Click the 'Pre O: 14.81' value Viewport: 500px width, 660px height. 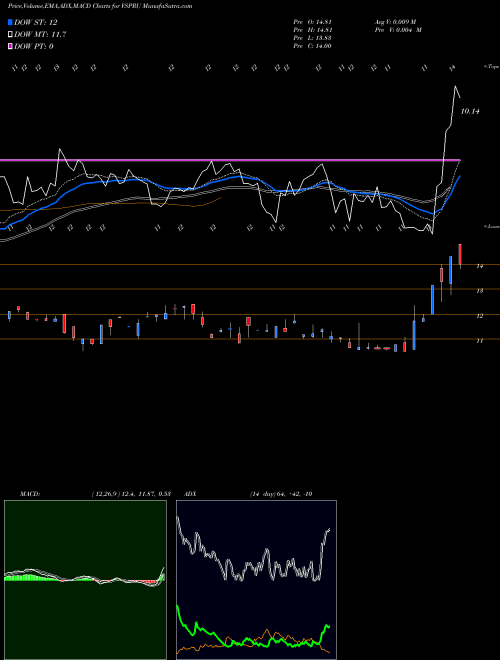click(x=312, y=22)
